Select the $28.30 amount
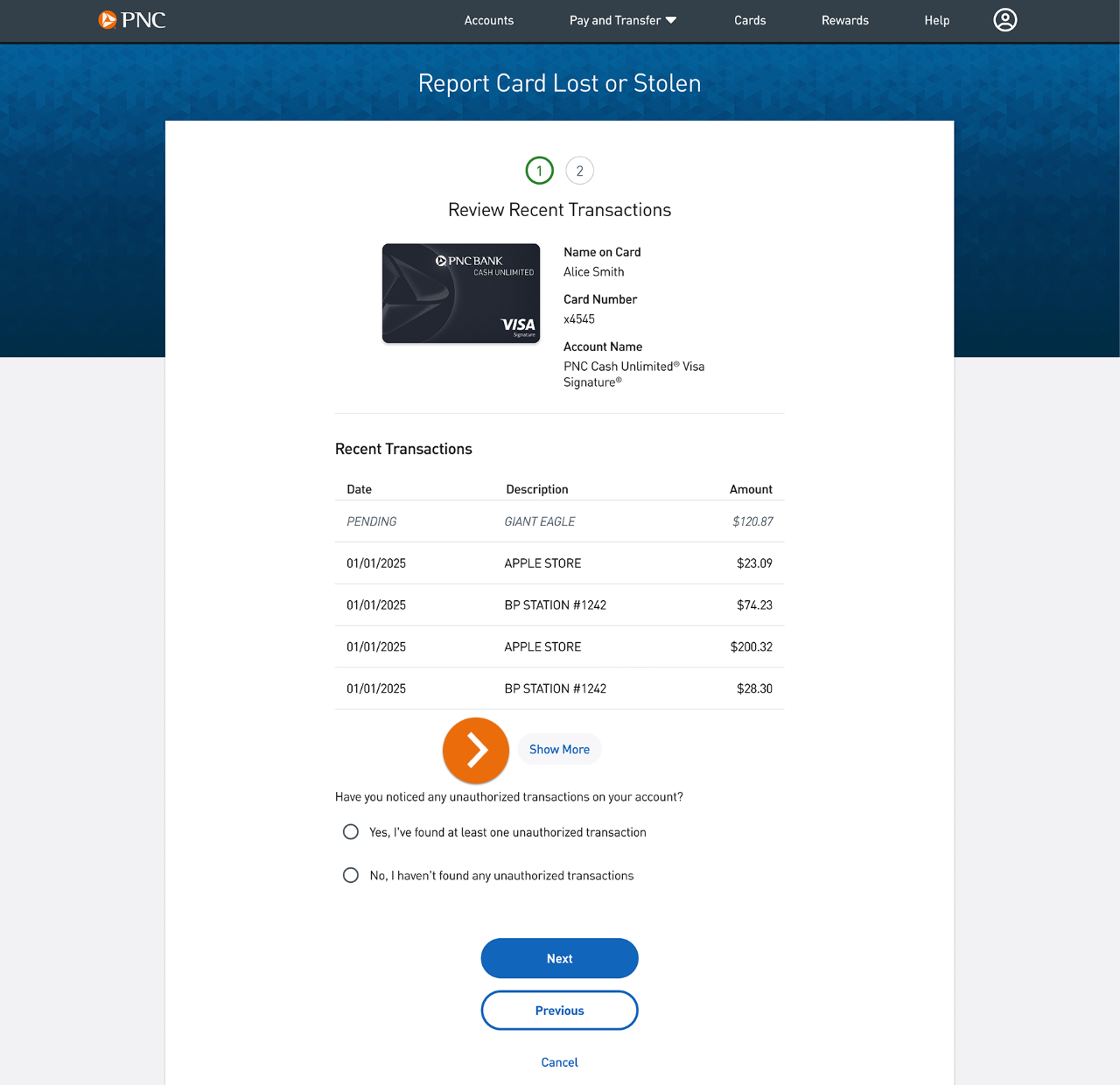The width and height of the screenshot is (1120, 1085). click(754, 689)
